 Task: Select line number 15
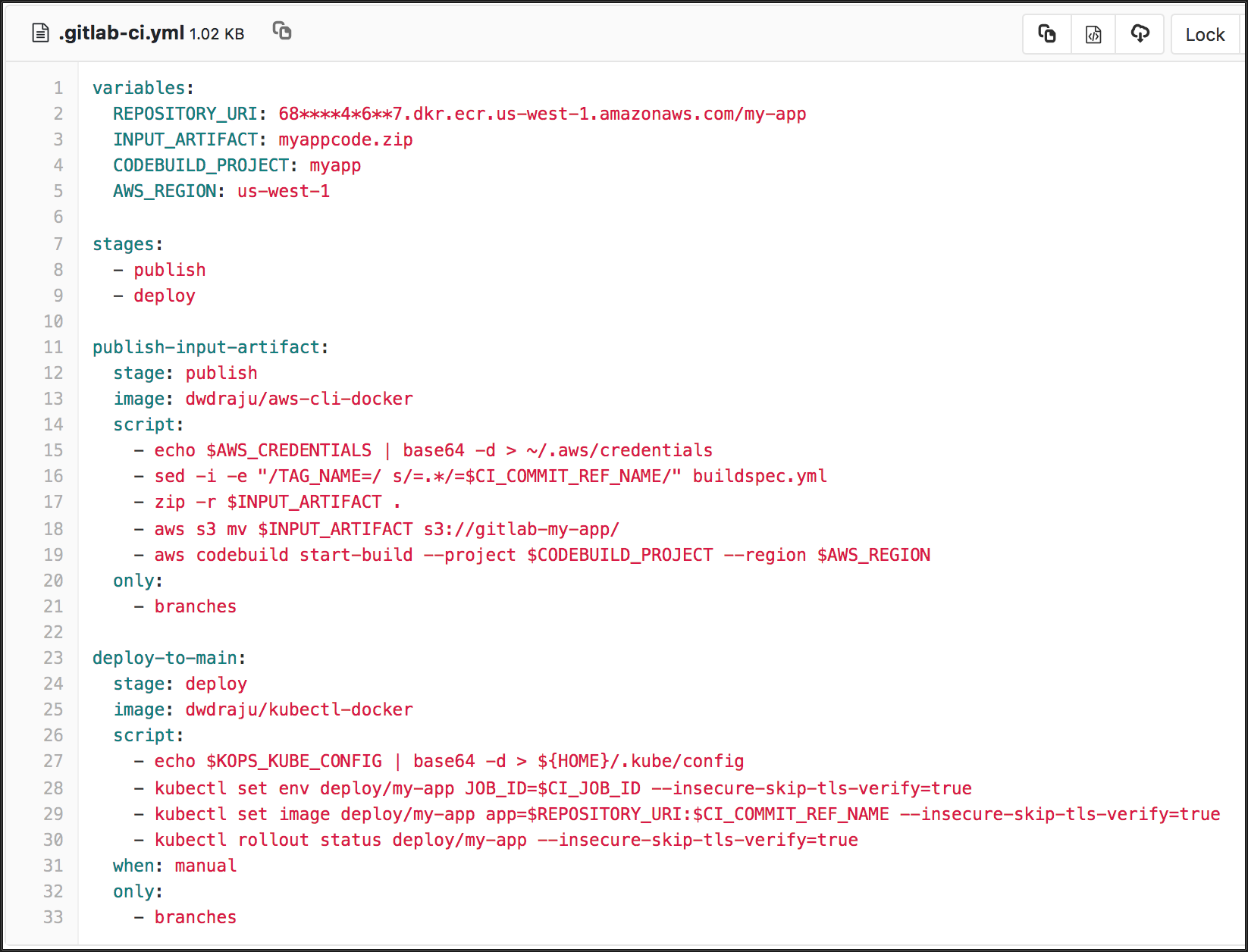click(x=54, y=450)
